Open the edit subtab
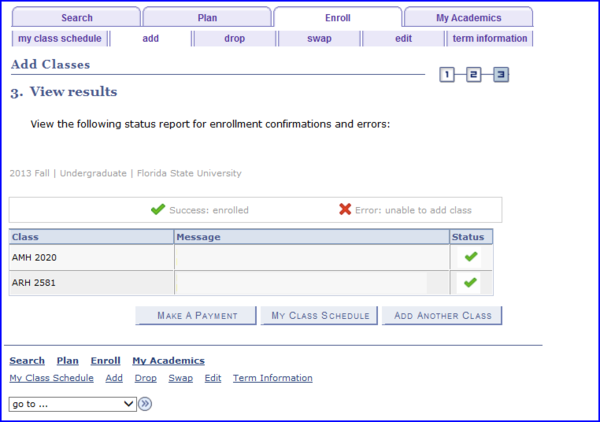 tap(403, 38)
